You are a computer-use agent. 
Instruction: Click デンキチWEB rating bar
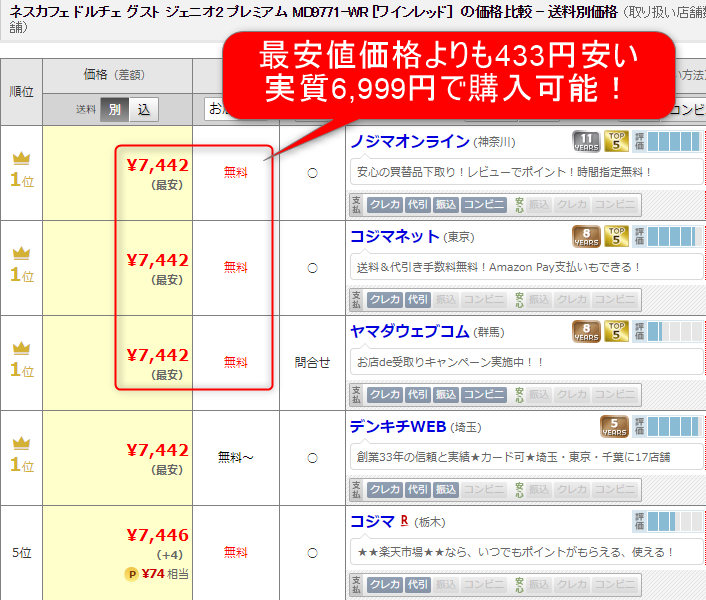668,426
